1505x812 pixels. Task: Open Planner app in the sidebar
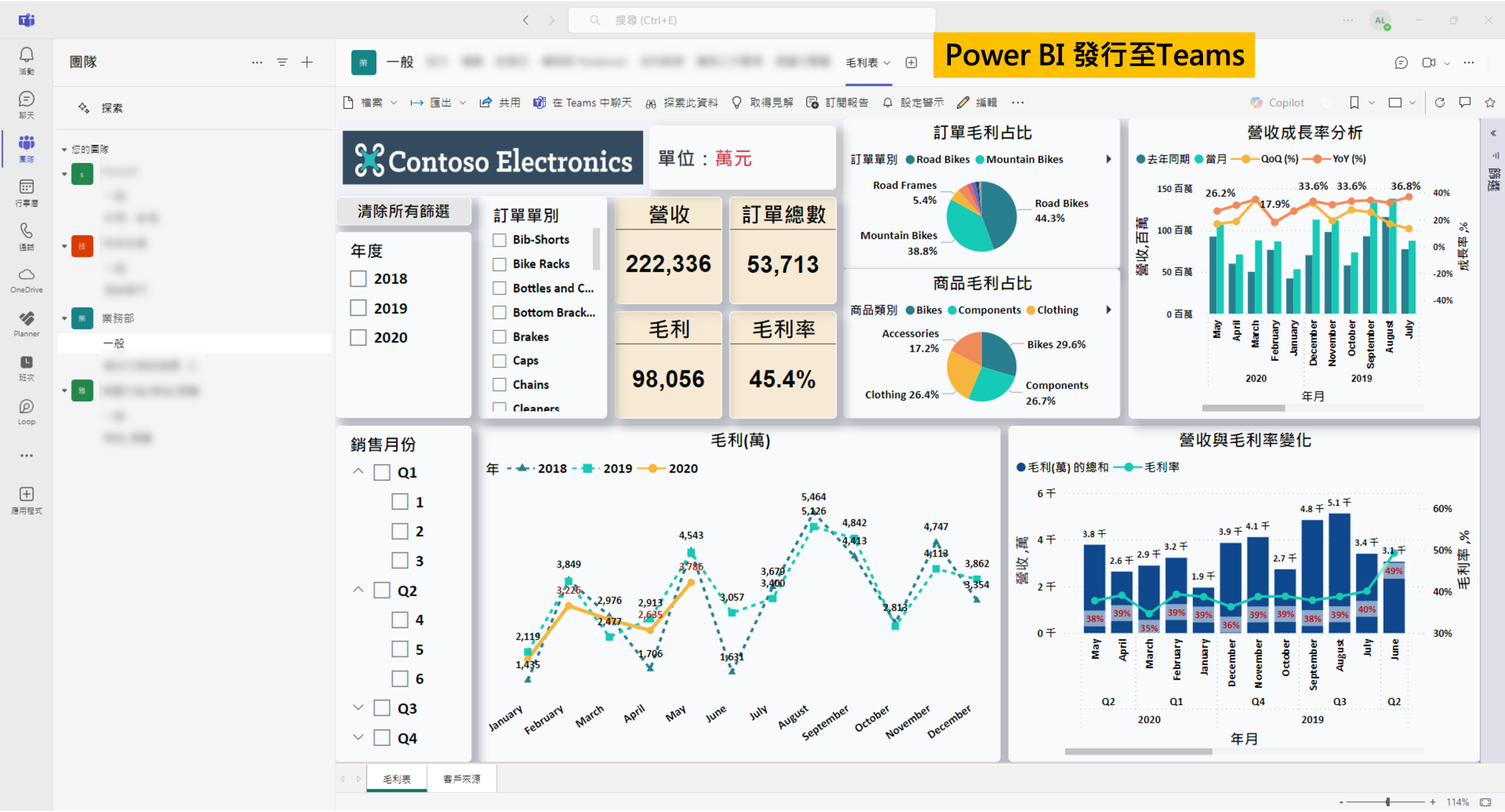pos(26,319)
